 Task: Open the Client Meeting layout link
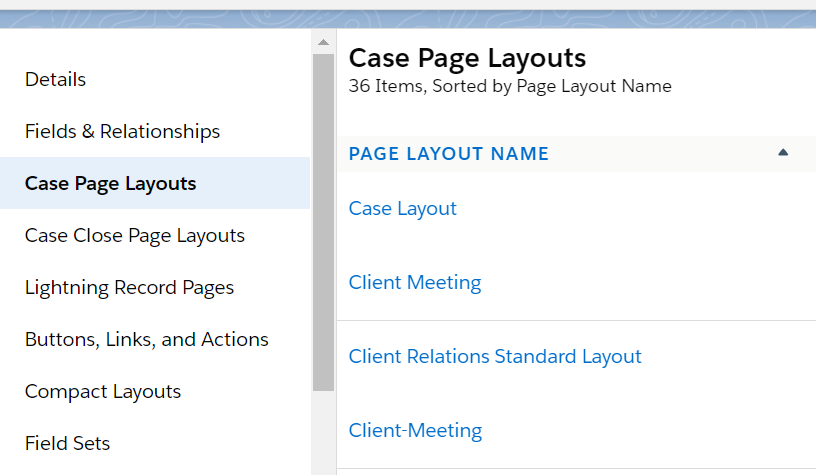tap(415, 282)
